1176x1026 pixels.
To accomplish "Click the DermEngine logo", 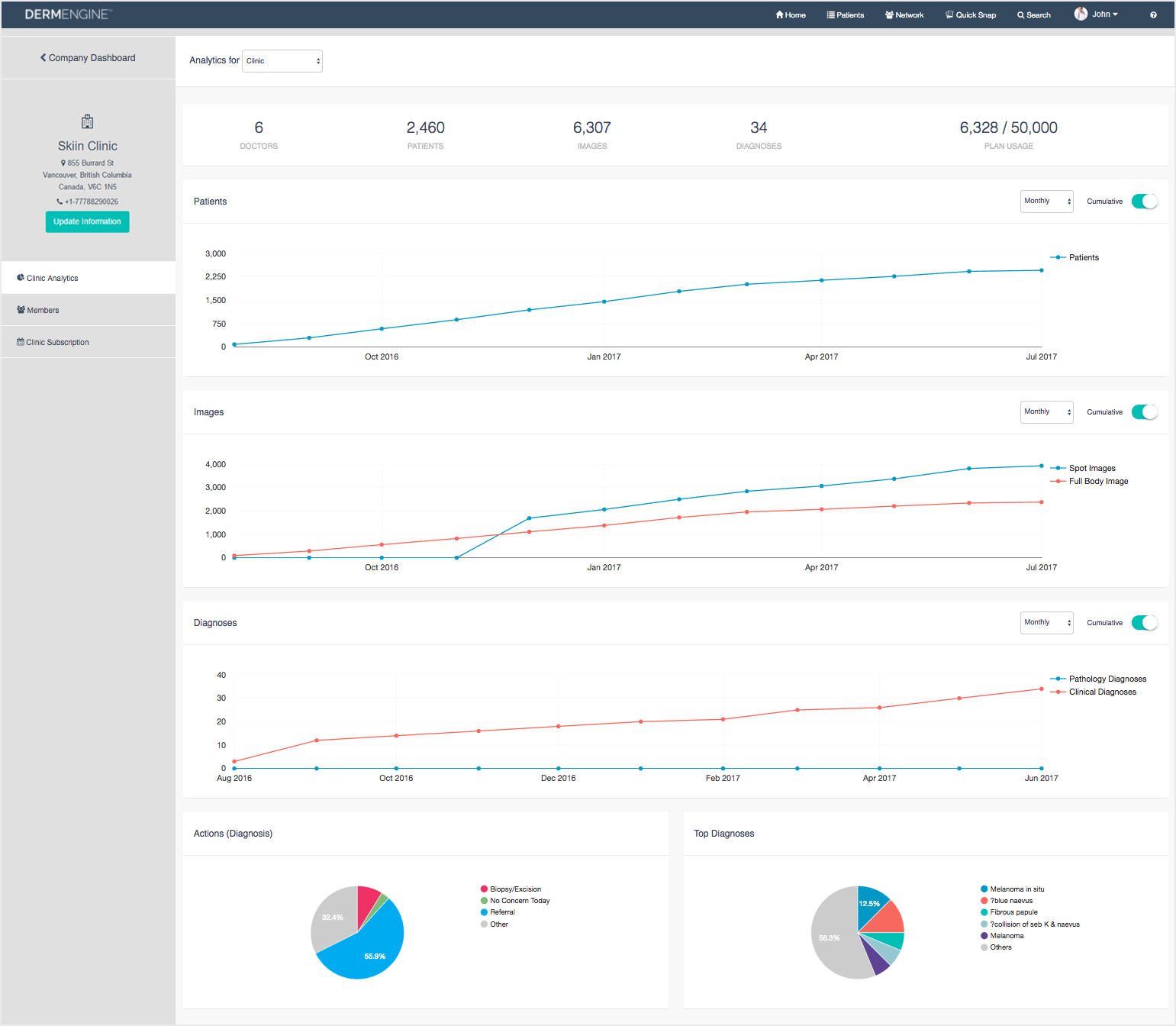I will [68, 15].
